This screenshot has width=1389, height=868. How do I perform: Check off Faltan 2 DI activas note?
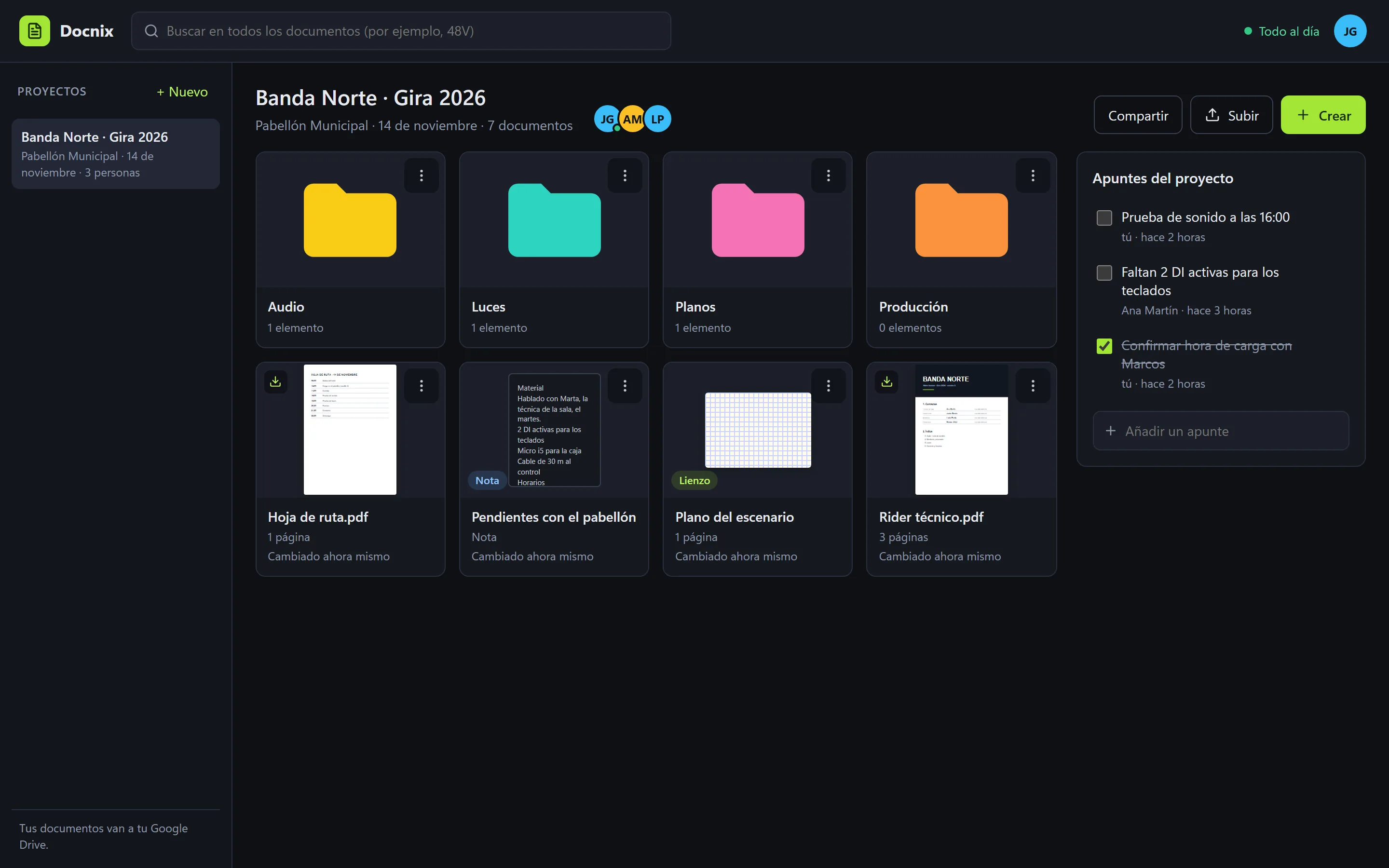coord(1104,272)
